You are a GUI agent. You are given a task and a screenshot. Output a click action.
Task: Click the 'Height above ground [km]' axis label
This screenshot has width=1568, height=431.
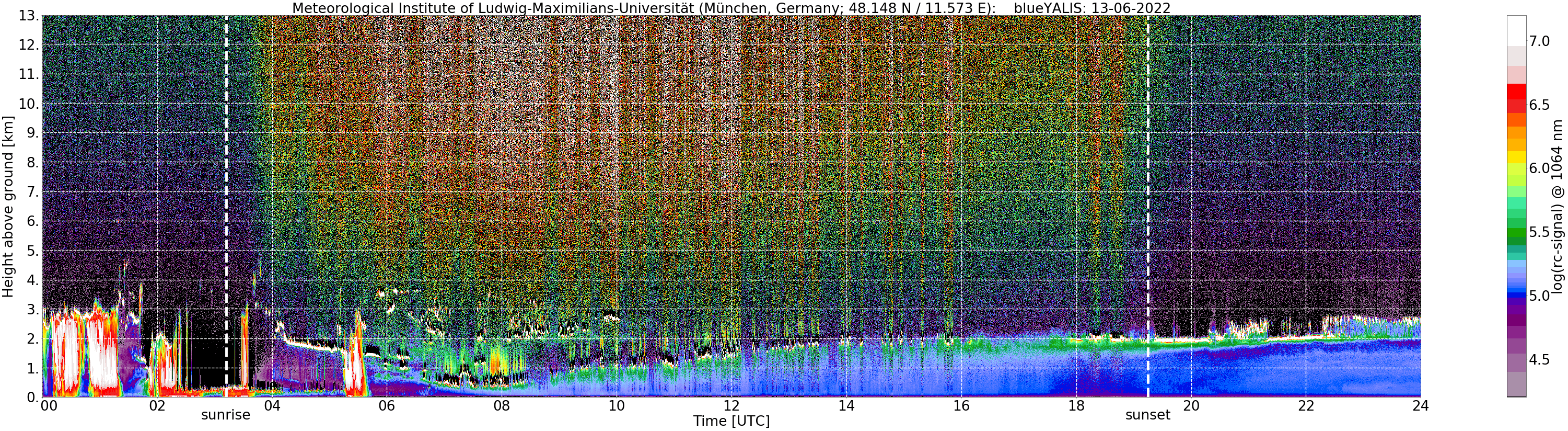[8, 206]
